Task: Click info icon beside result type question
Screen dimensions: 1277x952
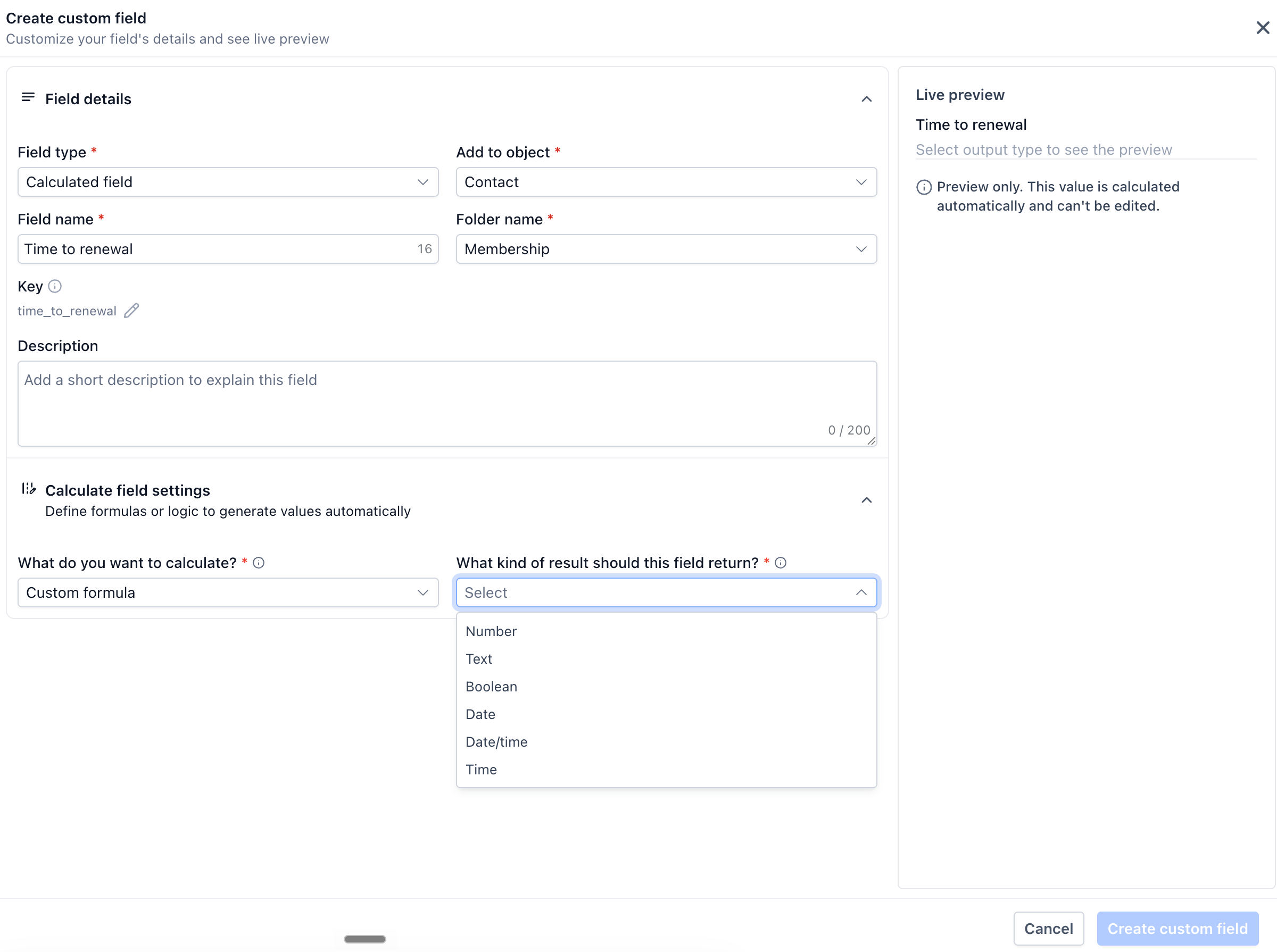Action: click(780, 563)
